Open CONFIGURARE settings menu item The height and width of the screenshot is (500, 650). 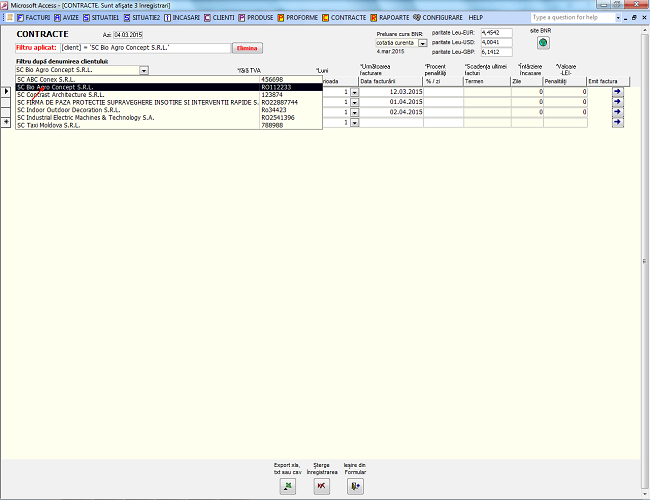[438, 17]
